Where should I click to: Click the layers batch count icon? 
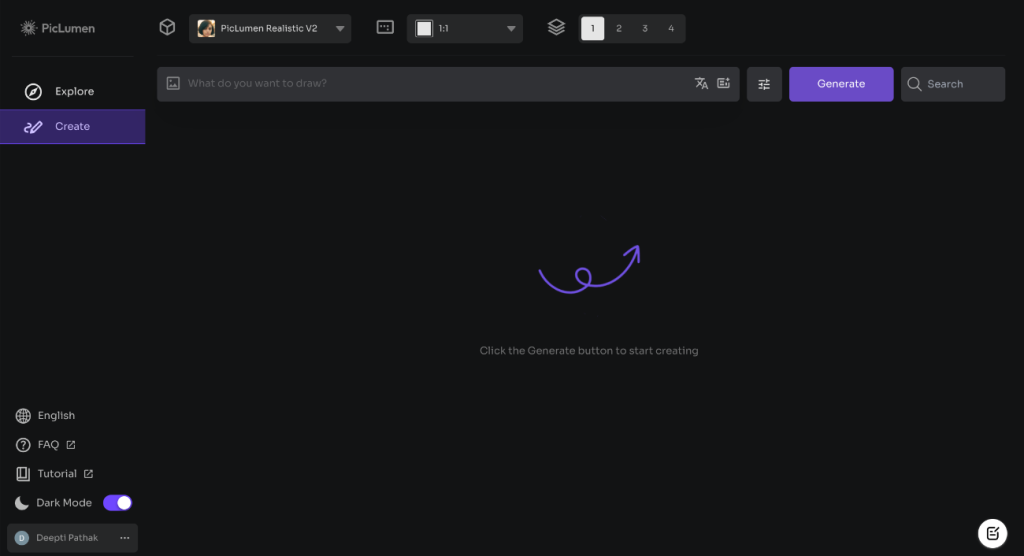click(x=556, y=28)
